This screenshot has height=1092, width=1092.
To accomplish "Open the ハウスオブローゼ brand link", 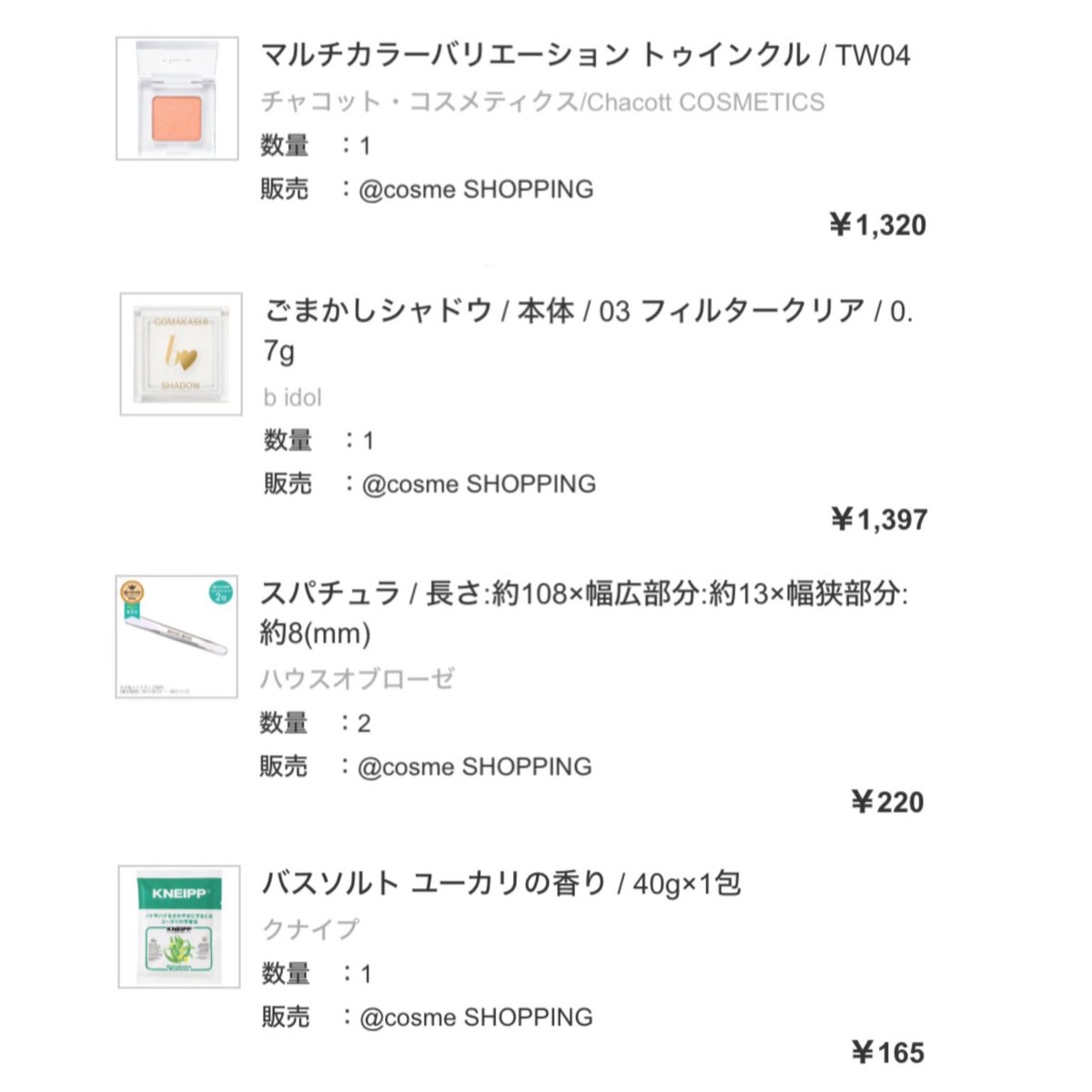I will point(357,679).
